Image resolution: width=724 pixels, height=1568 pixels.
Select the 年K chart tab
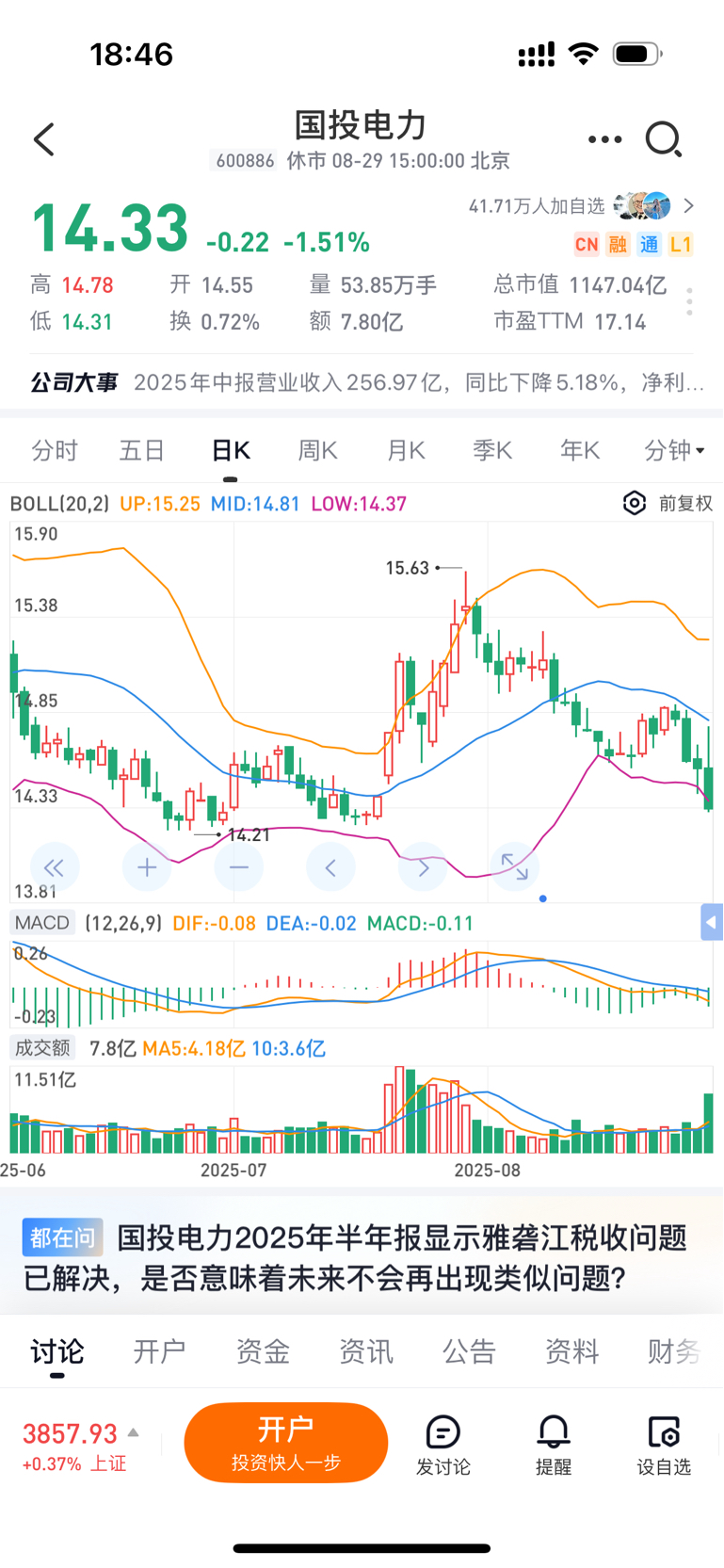point(580,450)
